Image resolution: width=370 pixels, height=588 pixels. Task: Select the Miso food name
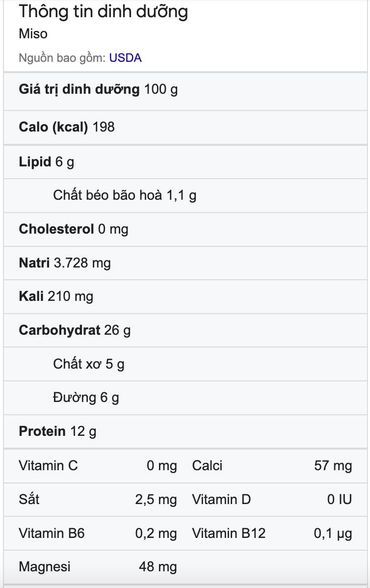pos(33,34)
